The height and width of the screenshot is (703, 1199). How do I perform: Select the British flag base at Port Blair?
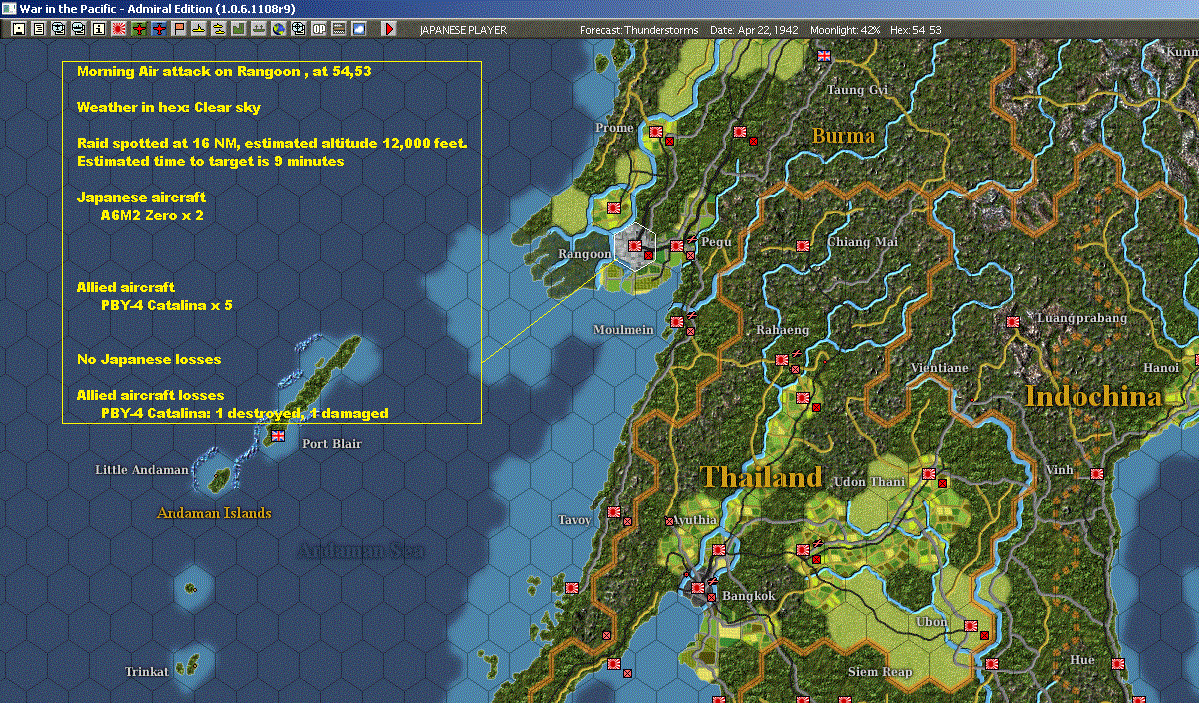pyautogui.click(x=278, y=435)
